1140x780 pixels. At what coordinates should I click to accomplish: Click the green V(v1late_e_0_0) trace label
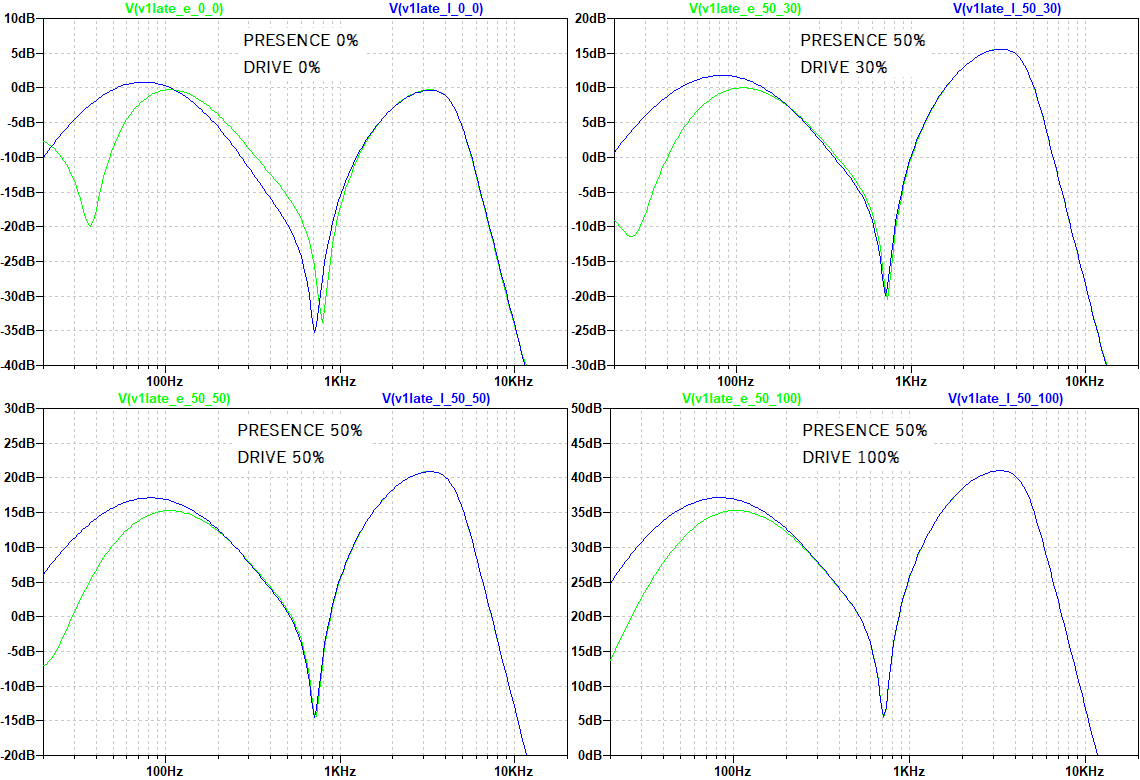point(174,9)
